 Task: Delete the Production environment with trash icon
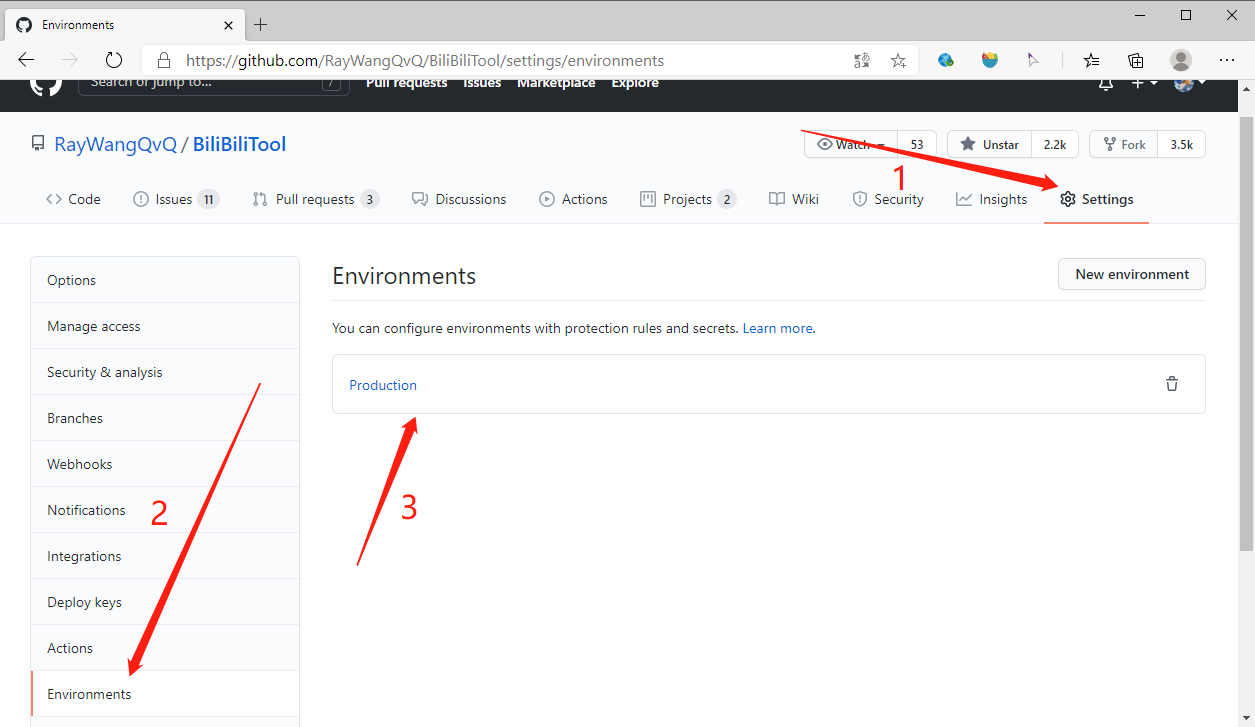point(1171,384)
